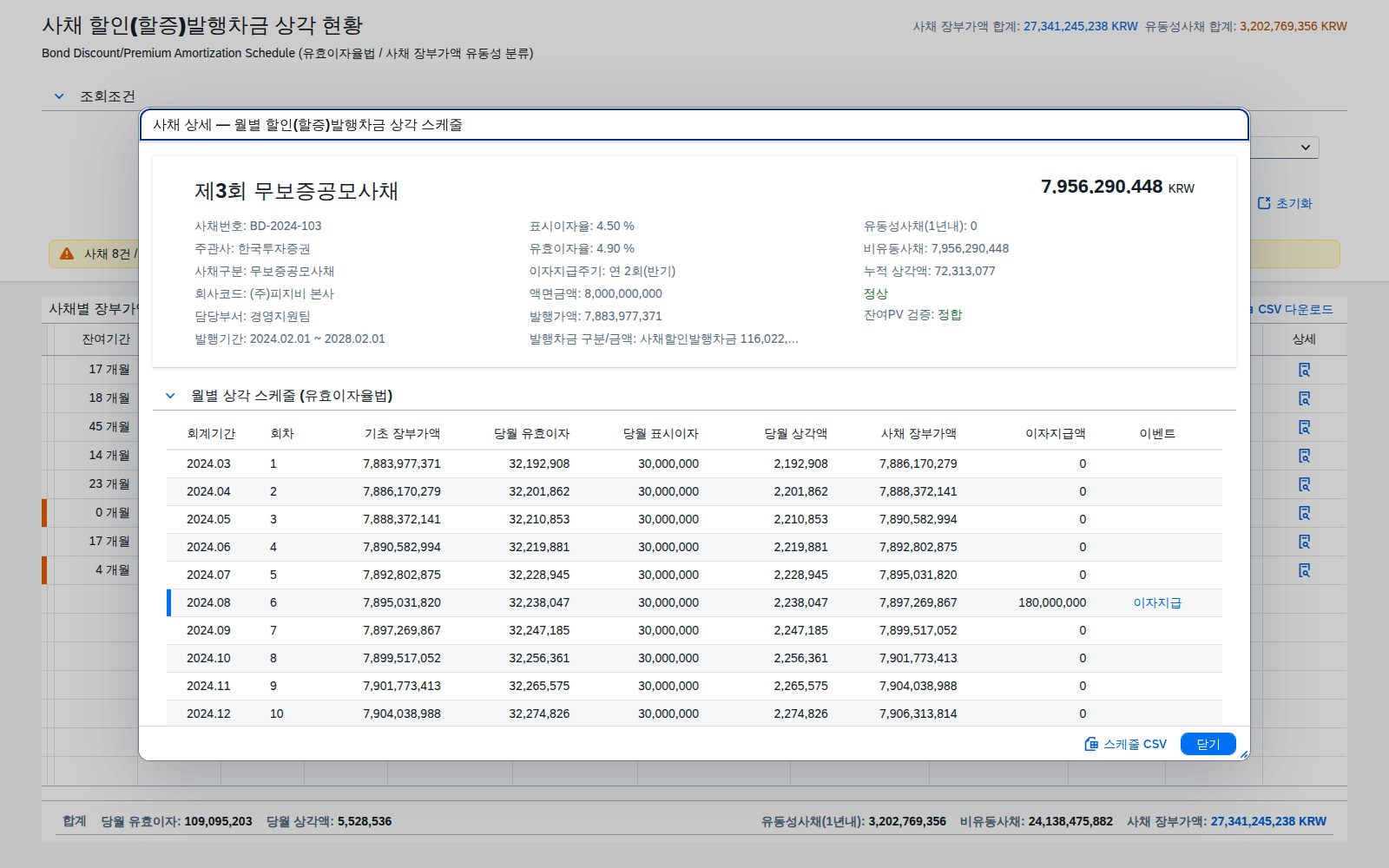1389x868 pixels.
Task: Select the 2024.07 period cell
Action: (208, 575)
